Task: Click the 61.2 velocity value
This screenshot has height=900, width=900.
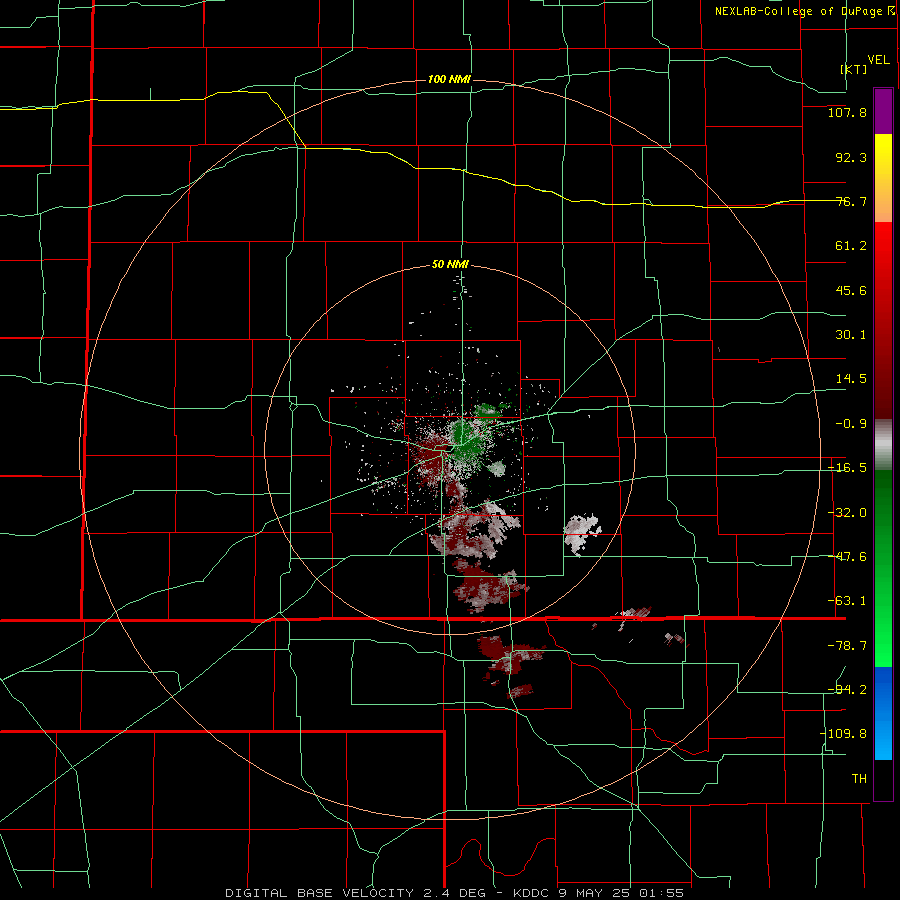Action: pyautogui.click(x=851, y=246)
